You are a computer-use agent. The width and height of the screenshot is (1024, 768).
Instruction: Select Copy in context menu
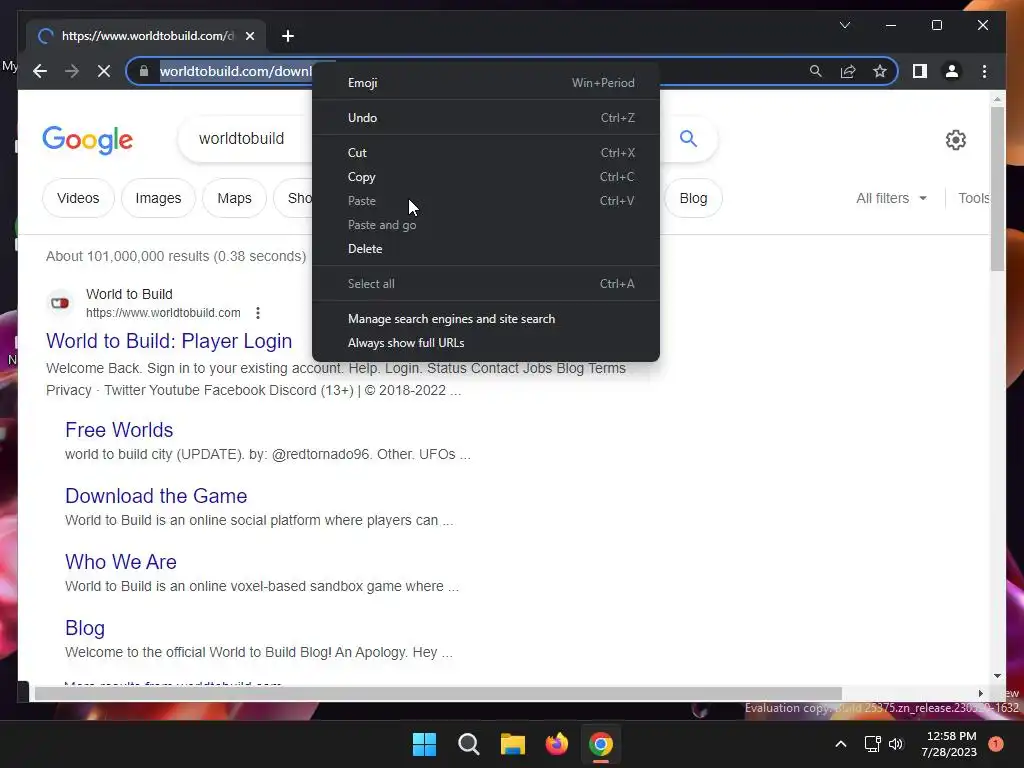pyautogui.click(x=486, y=177)
